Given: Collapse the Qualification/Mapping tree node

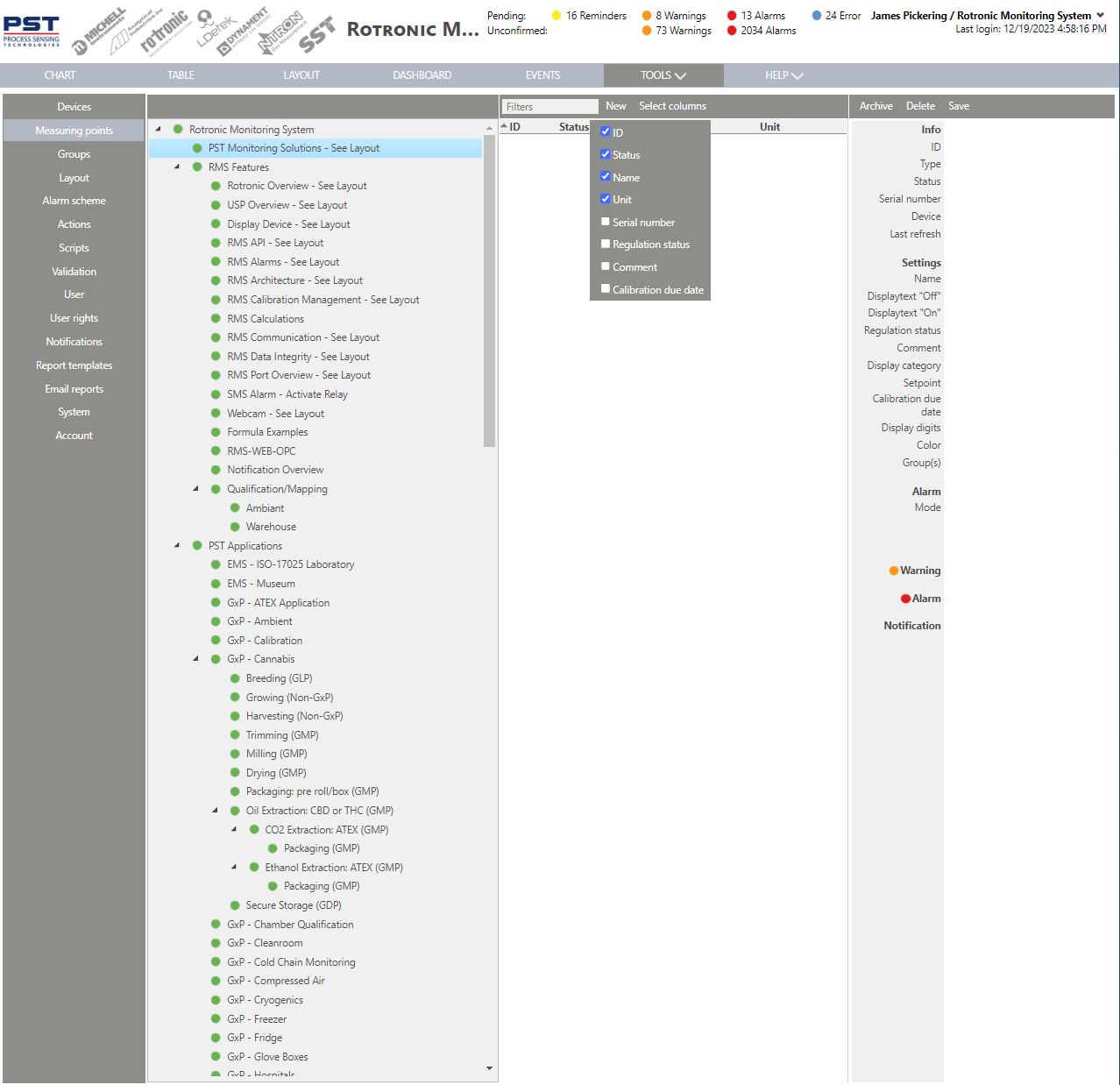Looking at the screenshot, I should 196,489.
